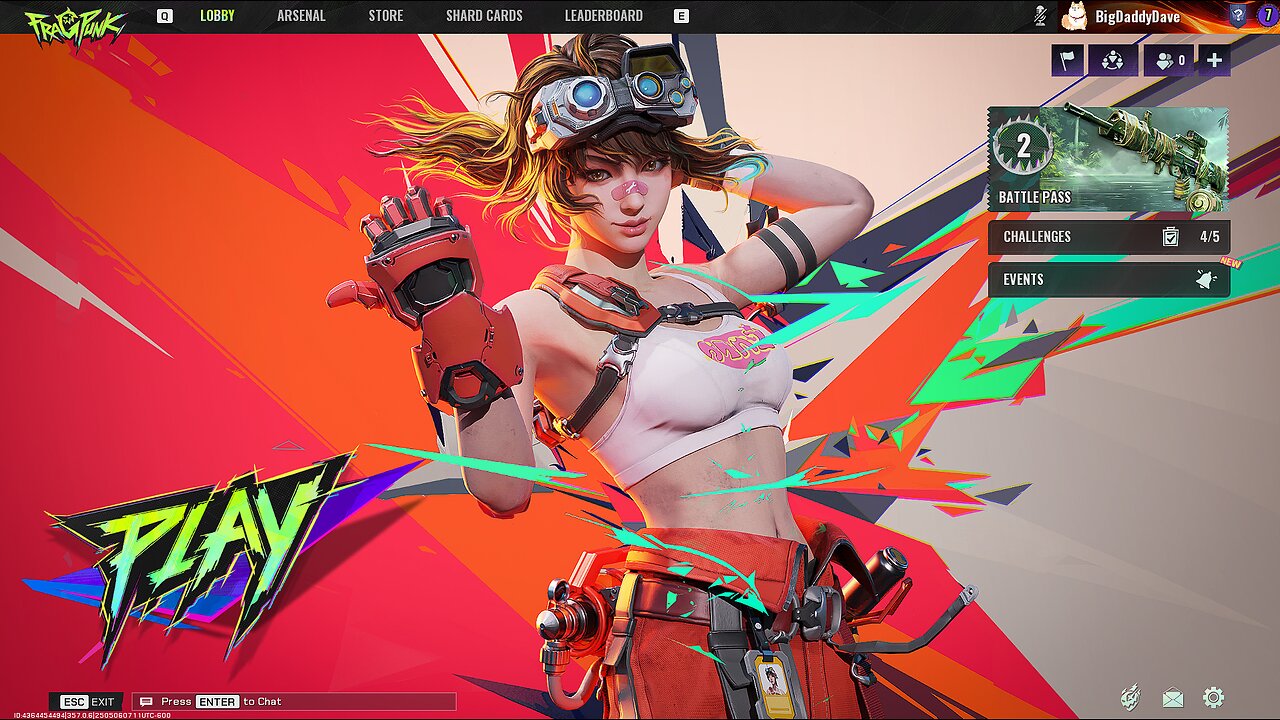The image size is (1280, 720).
Task: Click the challenges checklist icon
Action: tap(1171, 237)
